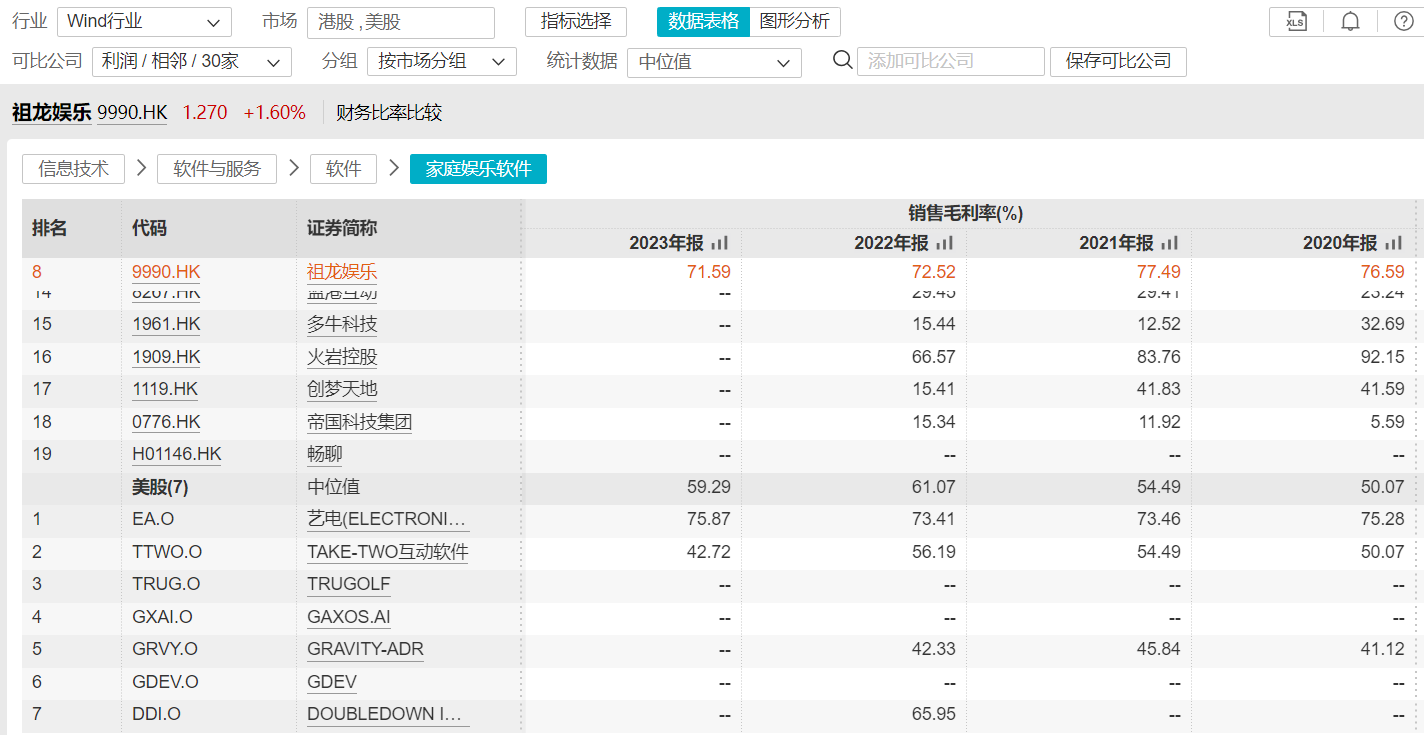Open the TRUGOLF link

tap(349, 584)
